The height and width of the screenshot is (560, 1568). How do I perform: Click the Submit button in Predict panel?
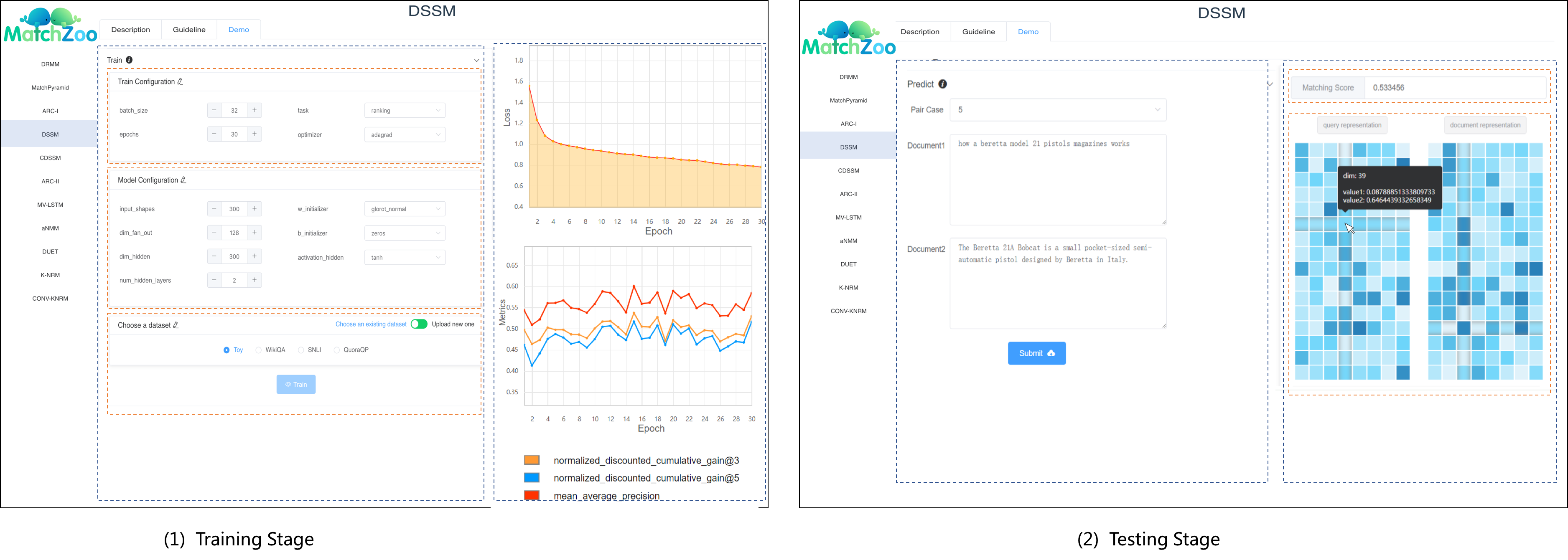(1037, 352)
